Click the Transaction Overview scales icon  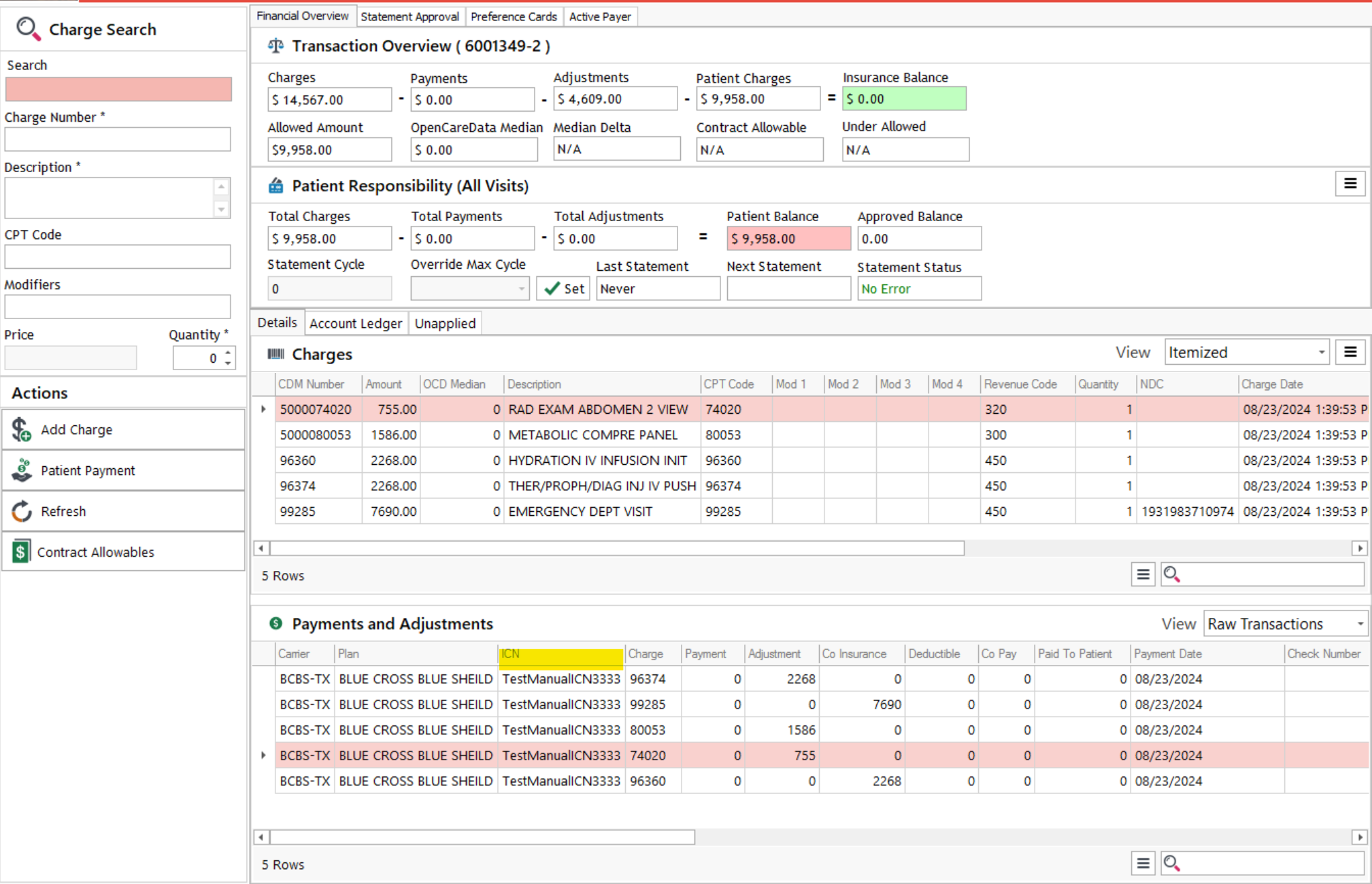[x=275, y=46]
